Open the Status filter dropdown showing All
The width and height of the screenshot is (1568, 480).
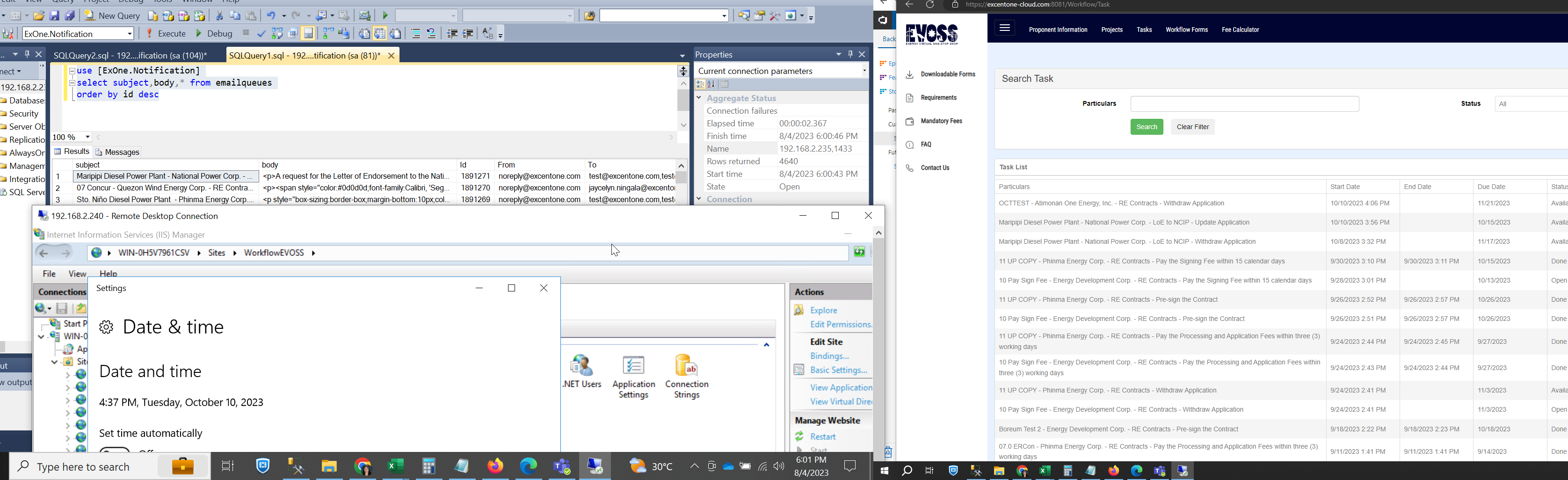(1530, 104)
